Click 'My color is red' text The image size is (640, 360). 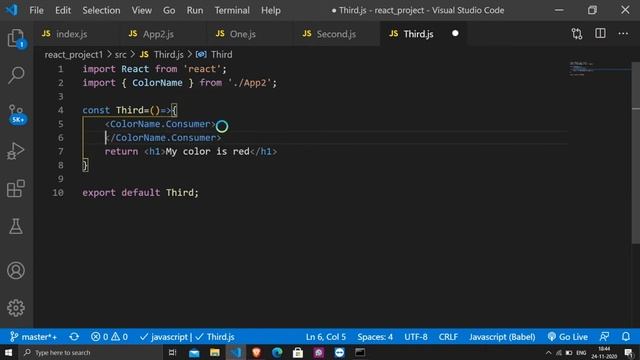[208, 151]
